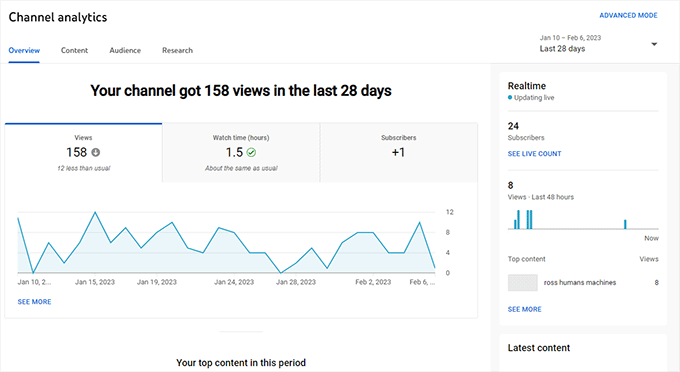Select the Watch time (hours) card
Viewport: 680px width, 372px height.
(x=241, y=153)
